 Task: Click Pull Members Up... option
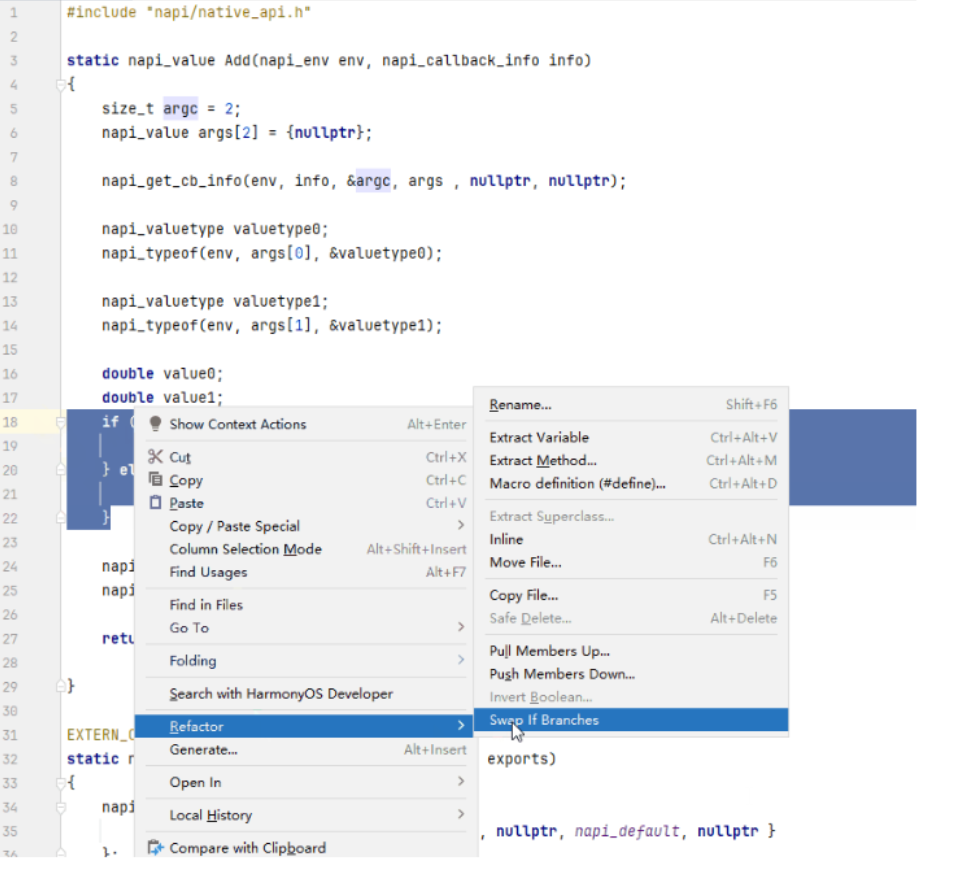549,651
